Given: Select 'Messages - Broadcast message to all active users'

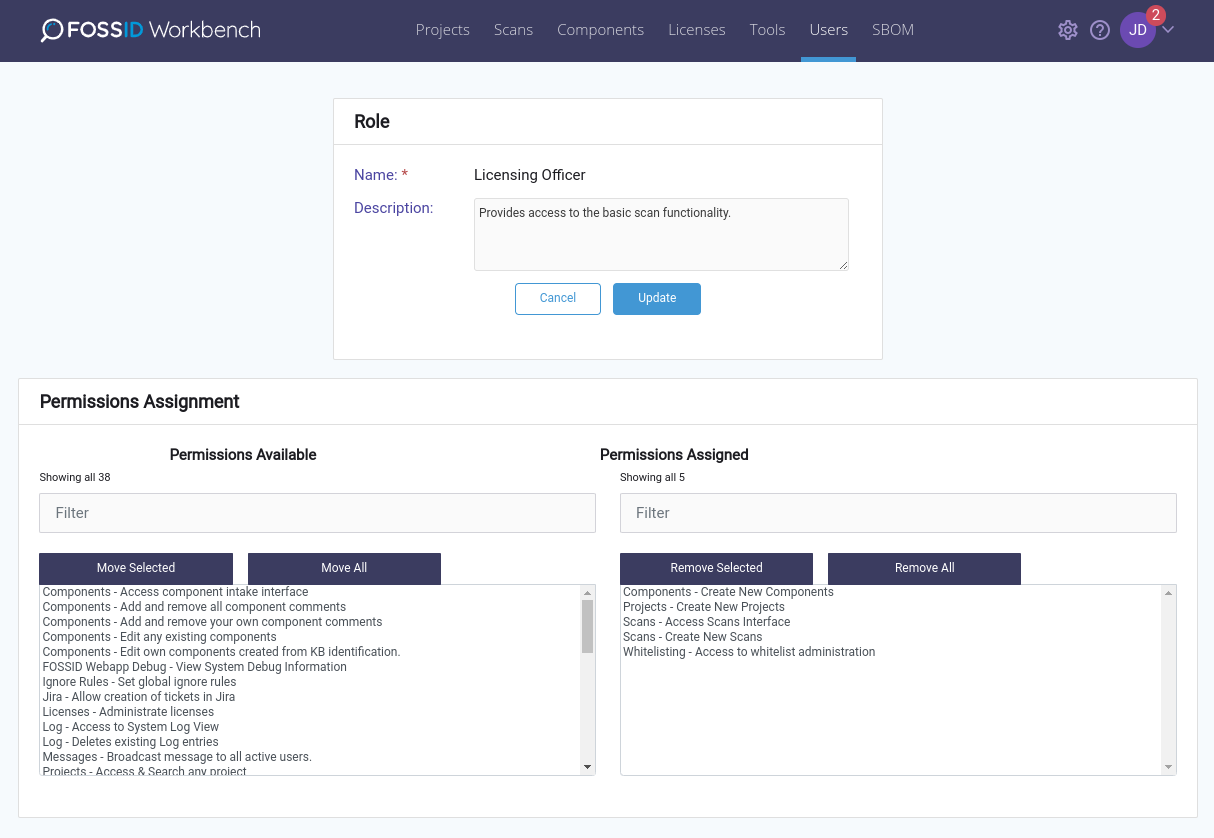Looking at the screenshot, I should [x=310, y=757].
